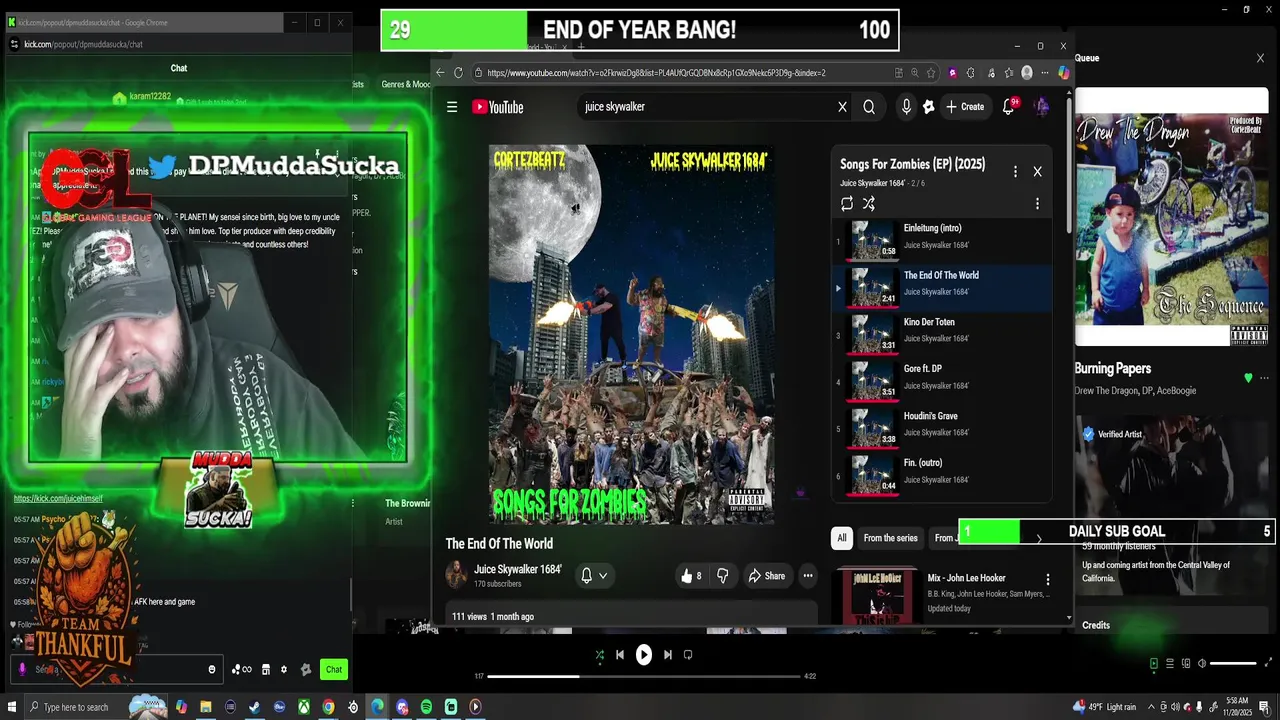
Task: Open the Mix - John Lee Hooker thumbnail
Action: [x=877, y=596]
